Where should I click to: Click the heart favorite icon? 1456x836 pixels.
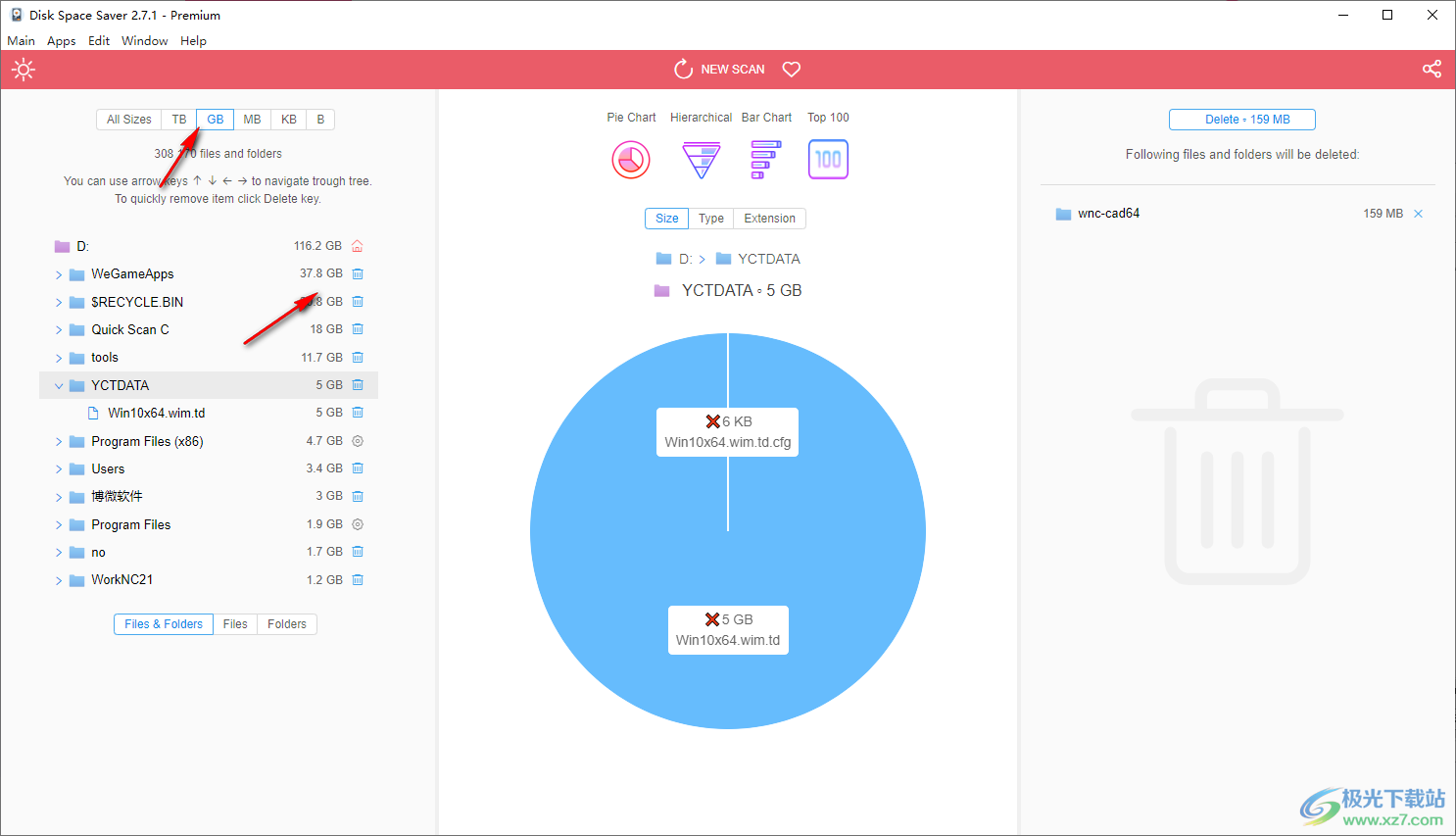click(792, 70)
